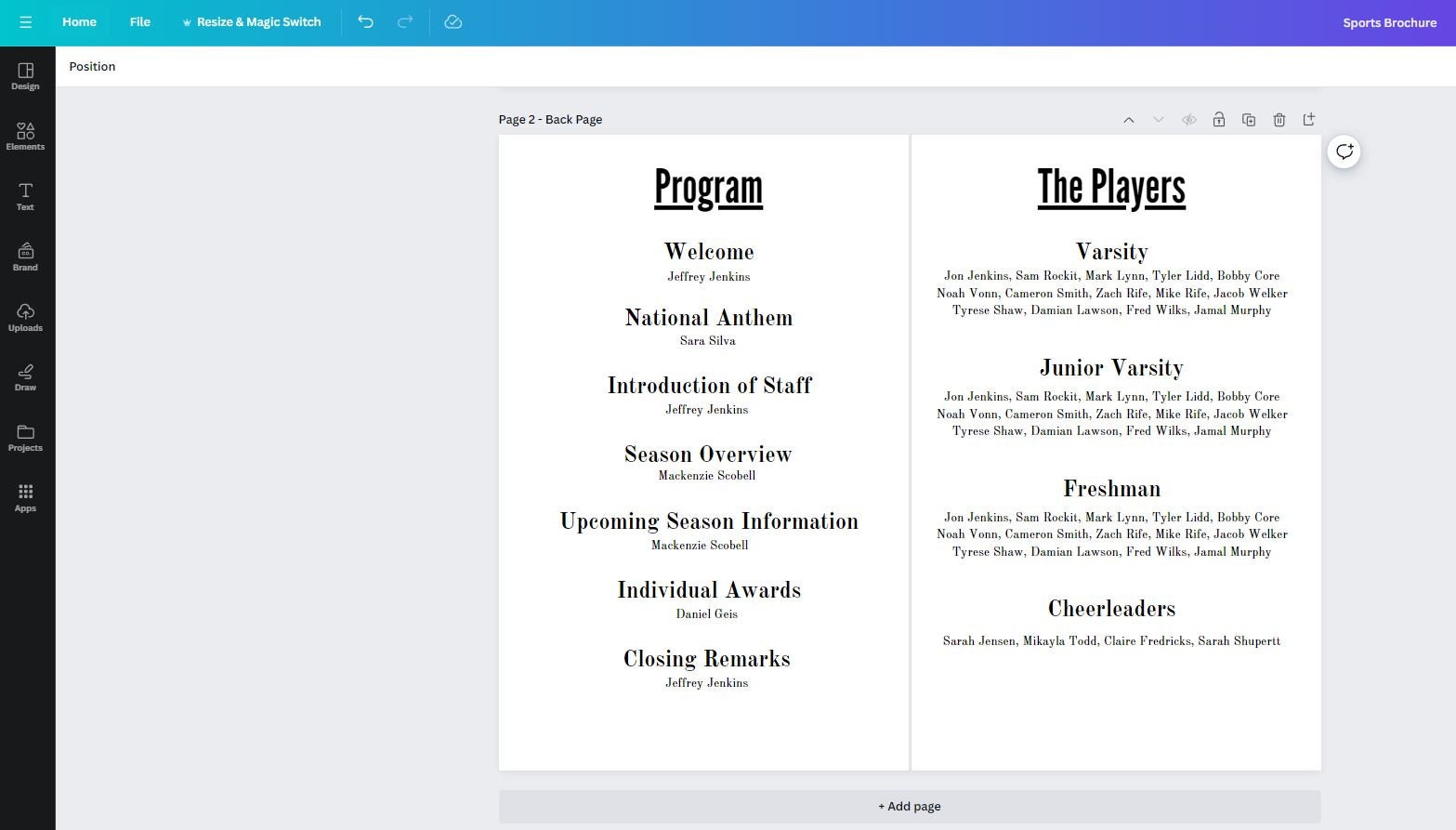Screen dimensions: 1456x830
Task: Open Resize & Magic Switch
Action: click(x=252, y=21)
